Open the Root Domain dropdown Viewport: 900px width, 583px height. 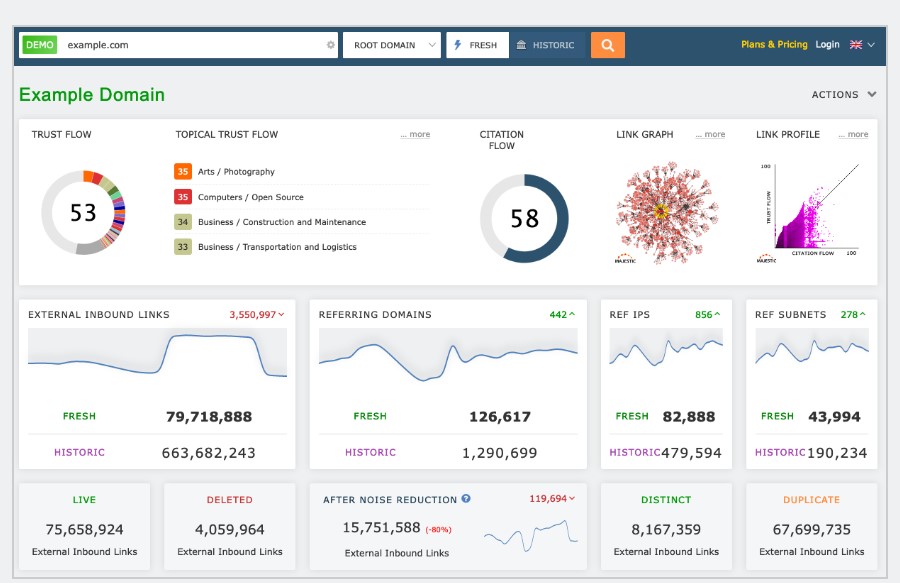[391, 45]
